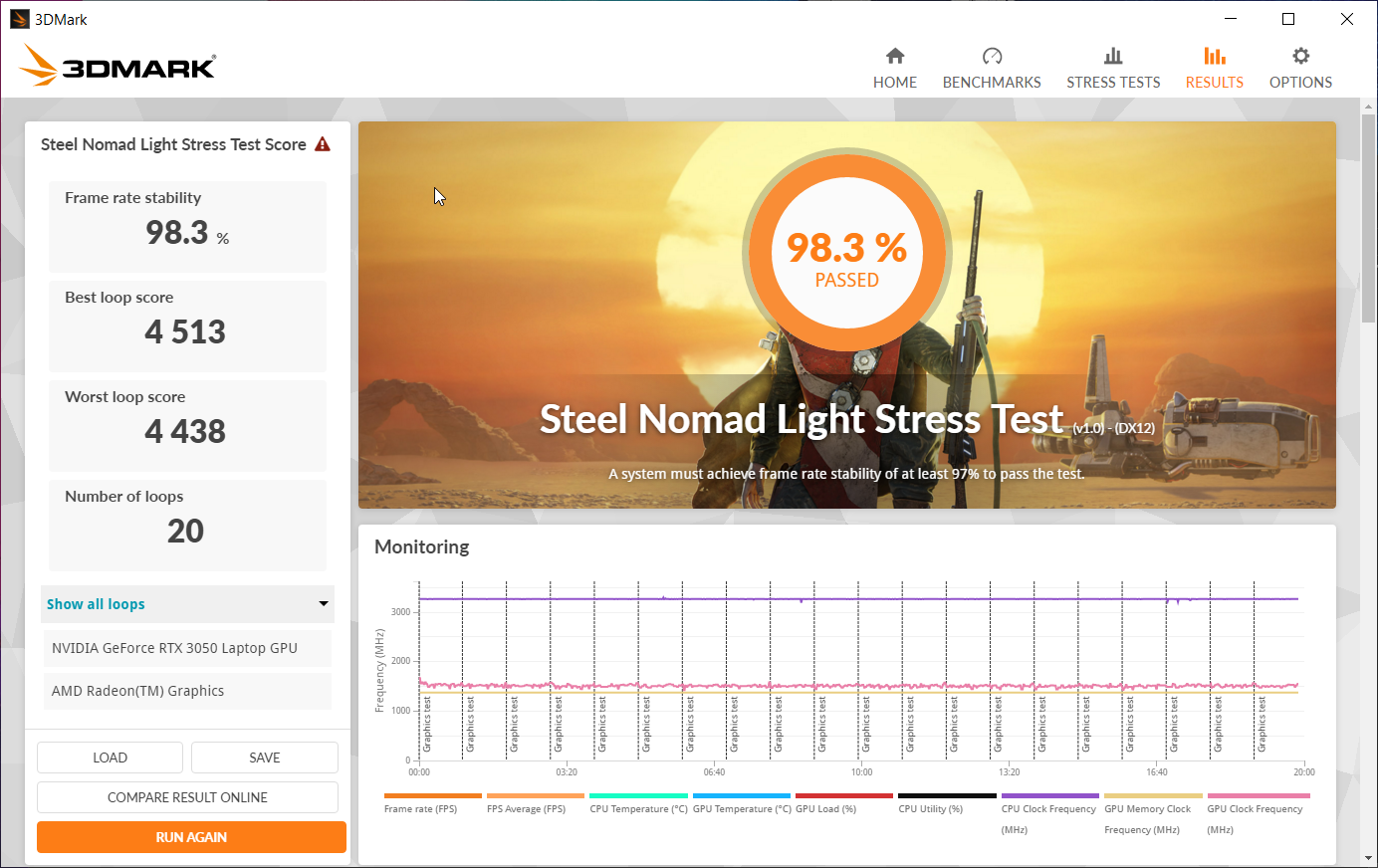Viewport: 1378px width, 868px height.
Task: Click the 03:20 time label on the chart
Action: [567, 772]
